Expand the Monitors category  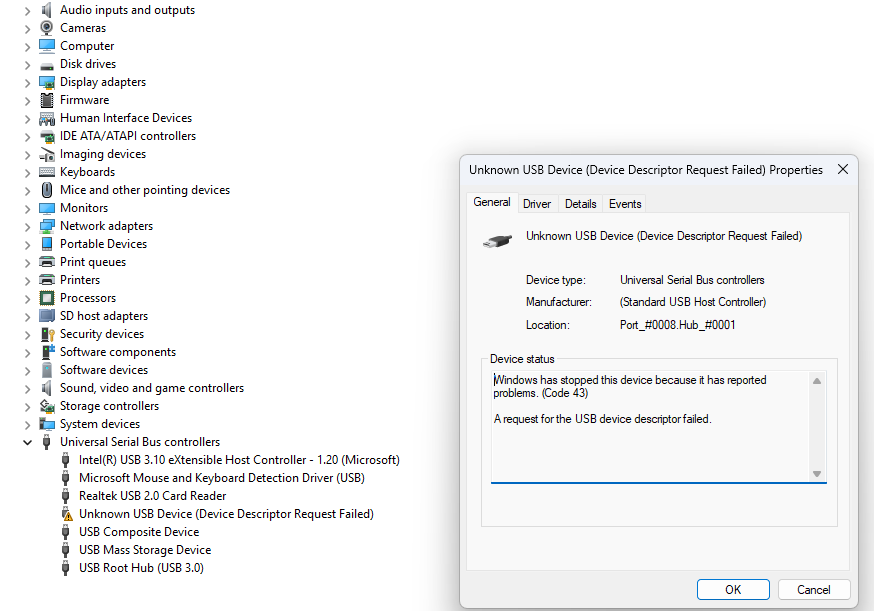pos(27,209)
